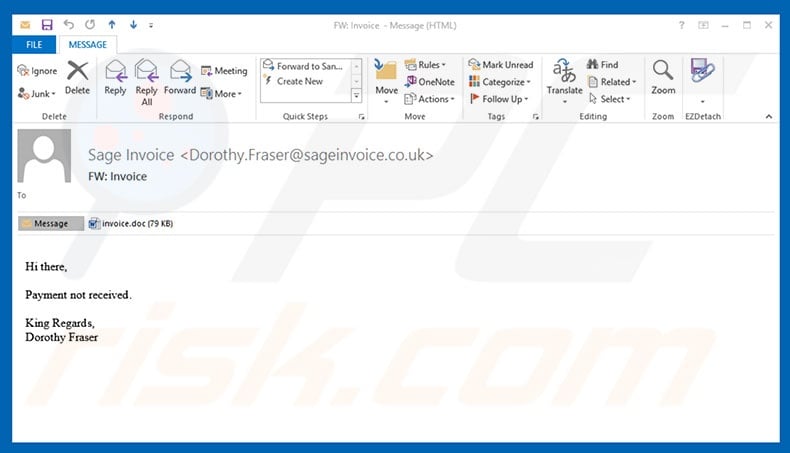Go to Next Item with down arrow
This screenshot has height=453, width=790.
click(134, 25)
